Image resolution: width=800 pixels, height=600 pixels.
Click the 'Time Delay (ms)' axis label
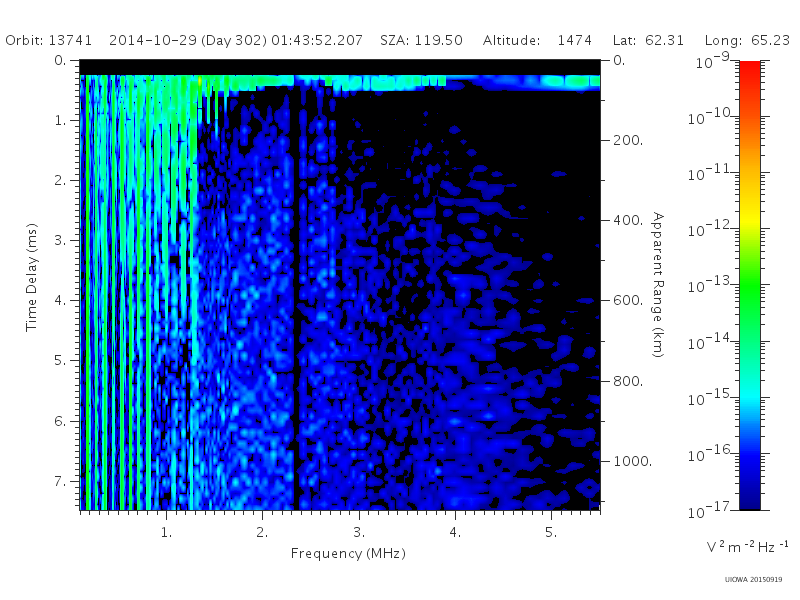[32, 277]
